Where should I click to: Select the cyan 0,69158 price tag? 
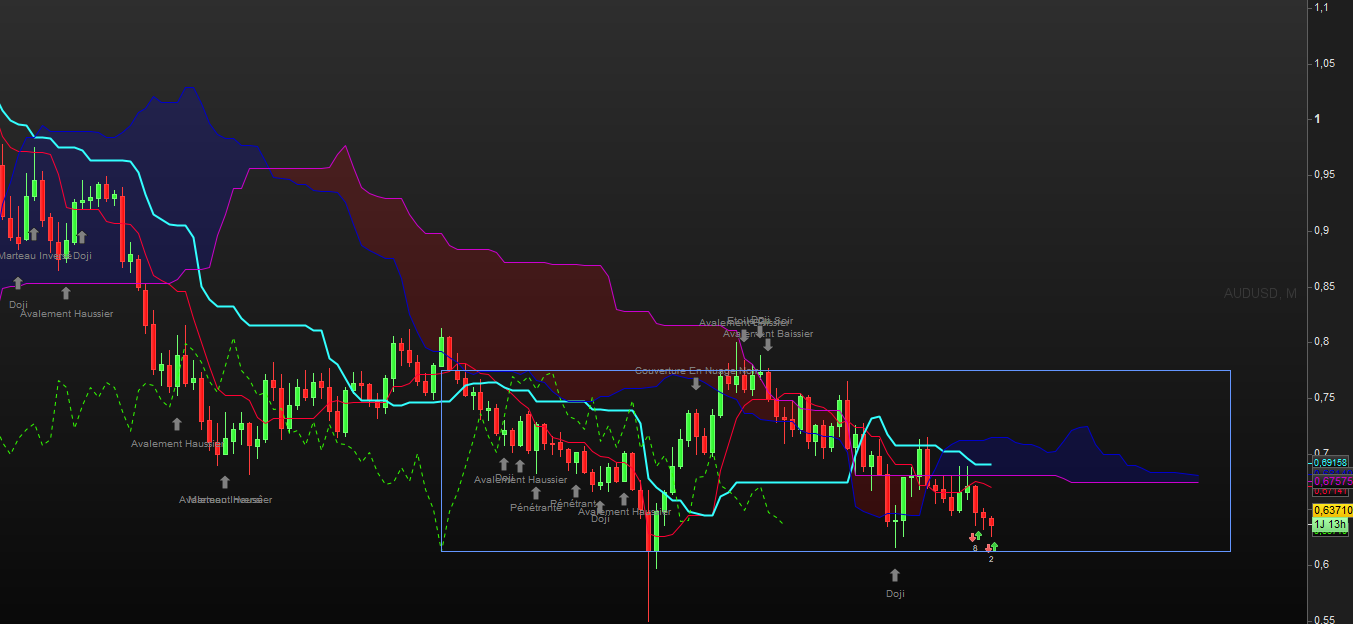1331,462
